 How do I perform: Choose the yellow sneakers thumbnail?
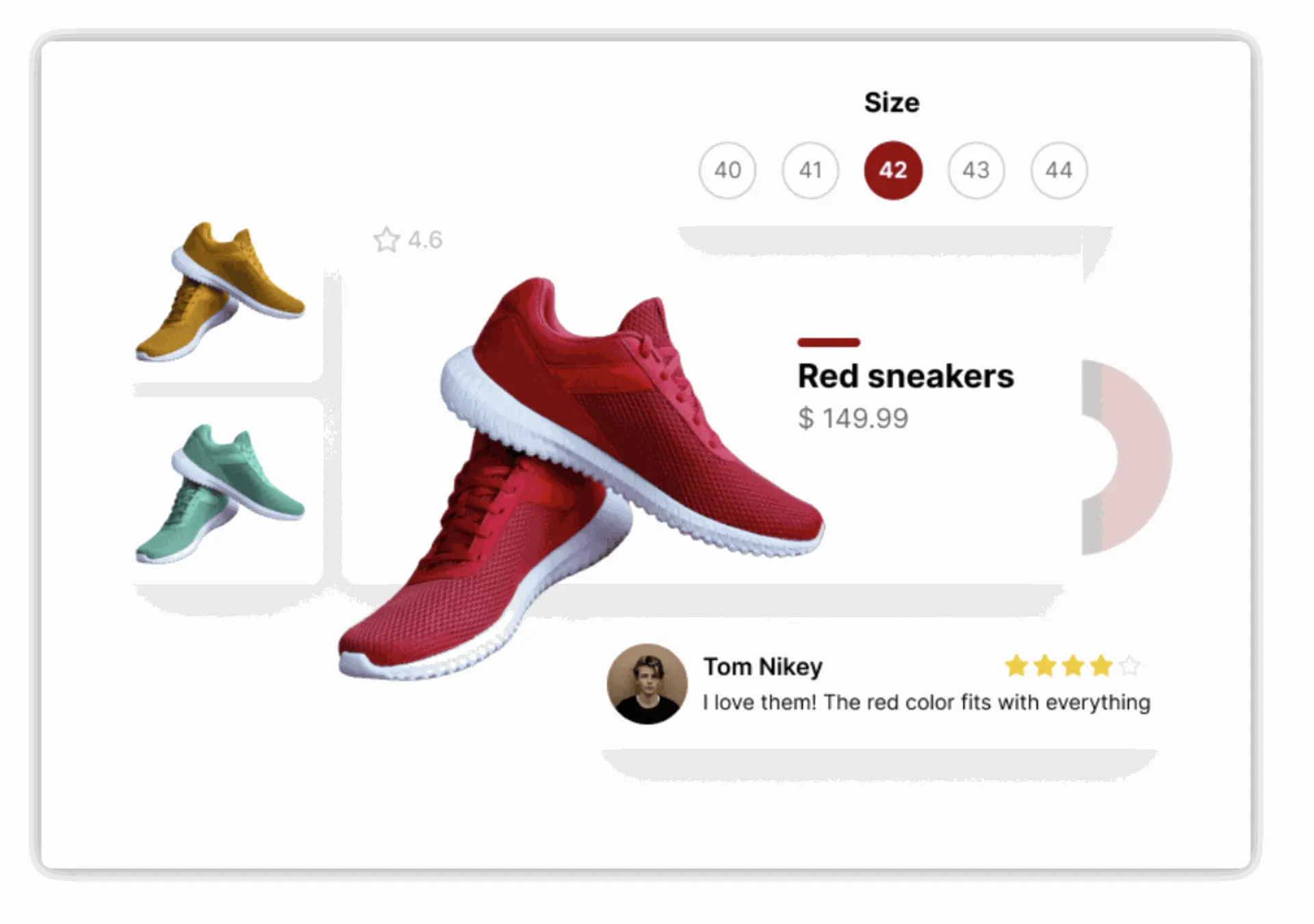coord(220,292)
